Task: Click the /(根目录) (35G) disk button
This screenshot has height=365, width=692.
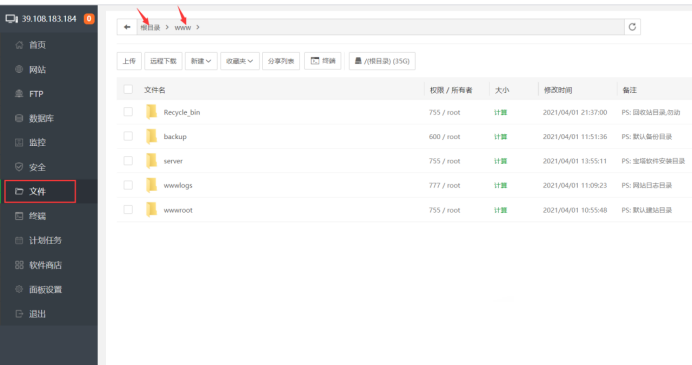Action: click(x=382, y=61)
